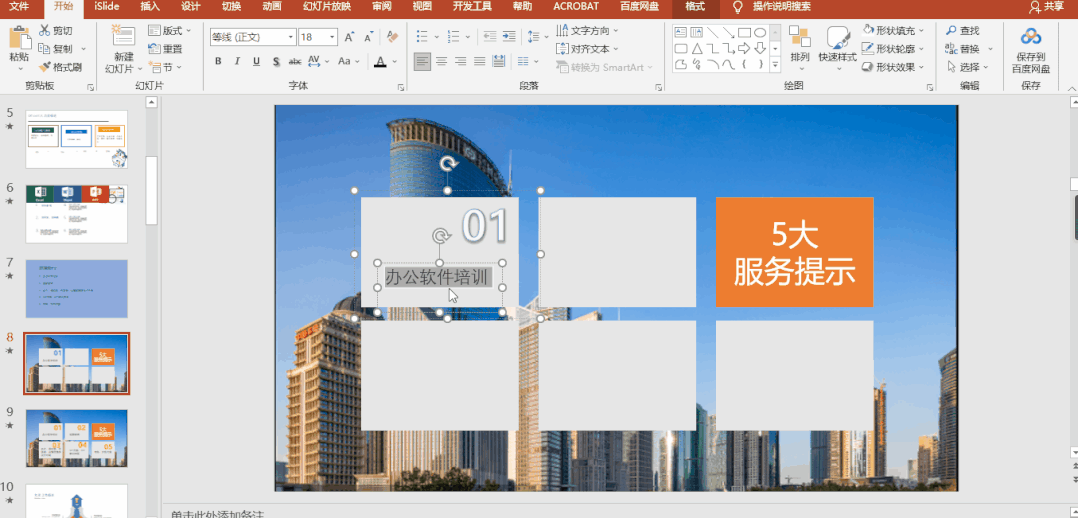Open the font size dropdown

pyautogui.click(x=332, y=37)
